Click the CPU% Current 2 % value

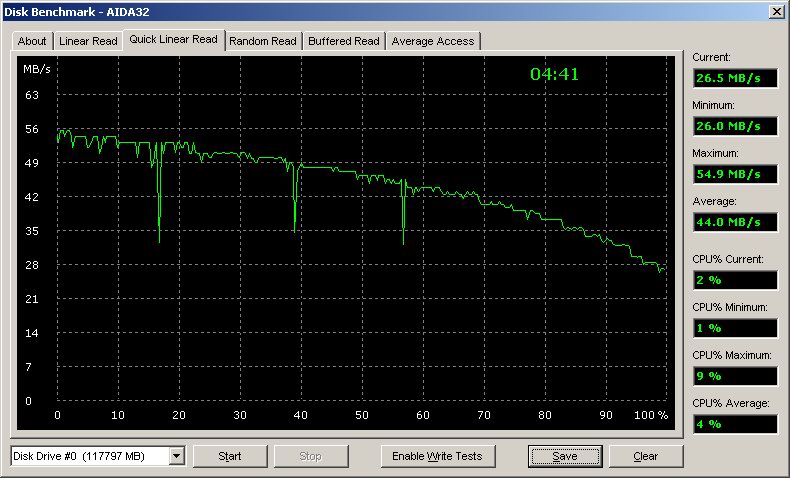pyautogui.click(x=735, y=281)
